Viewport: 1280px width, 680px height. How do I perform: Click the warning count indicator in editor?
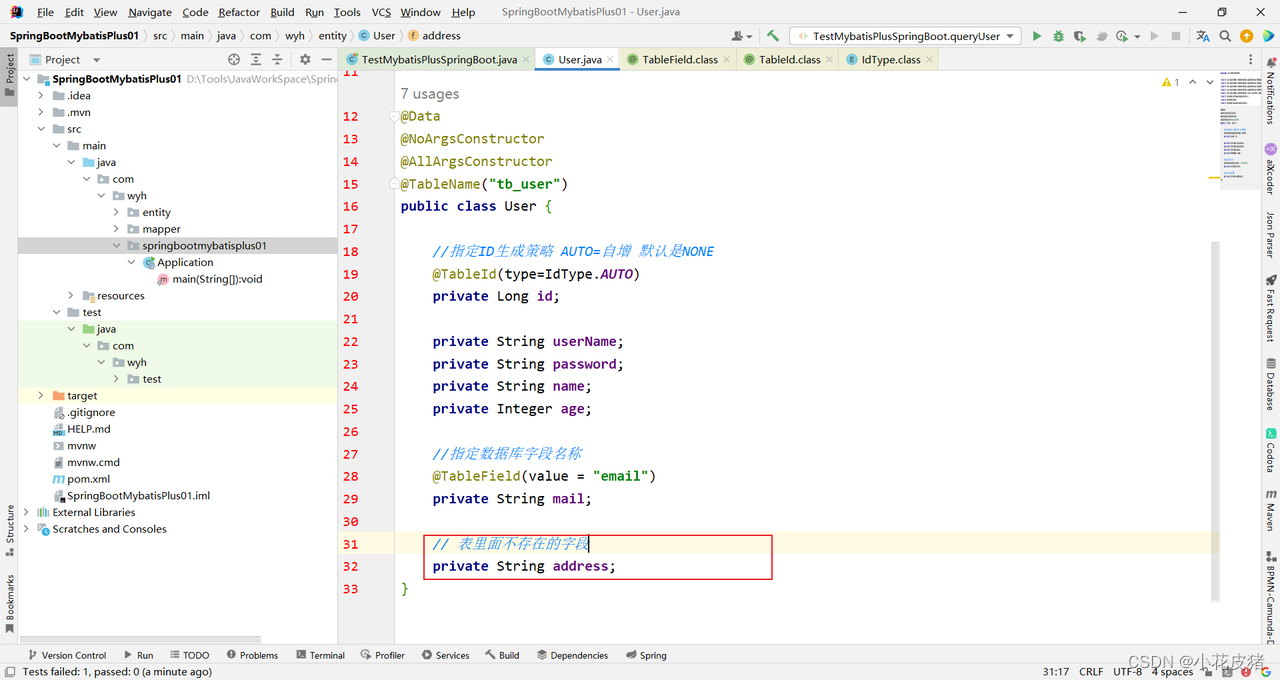point(1171,82)
